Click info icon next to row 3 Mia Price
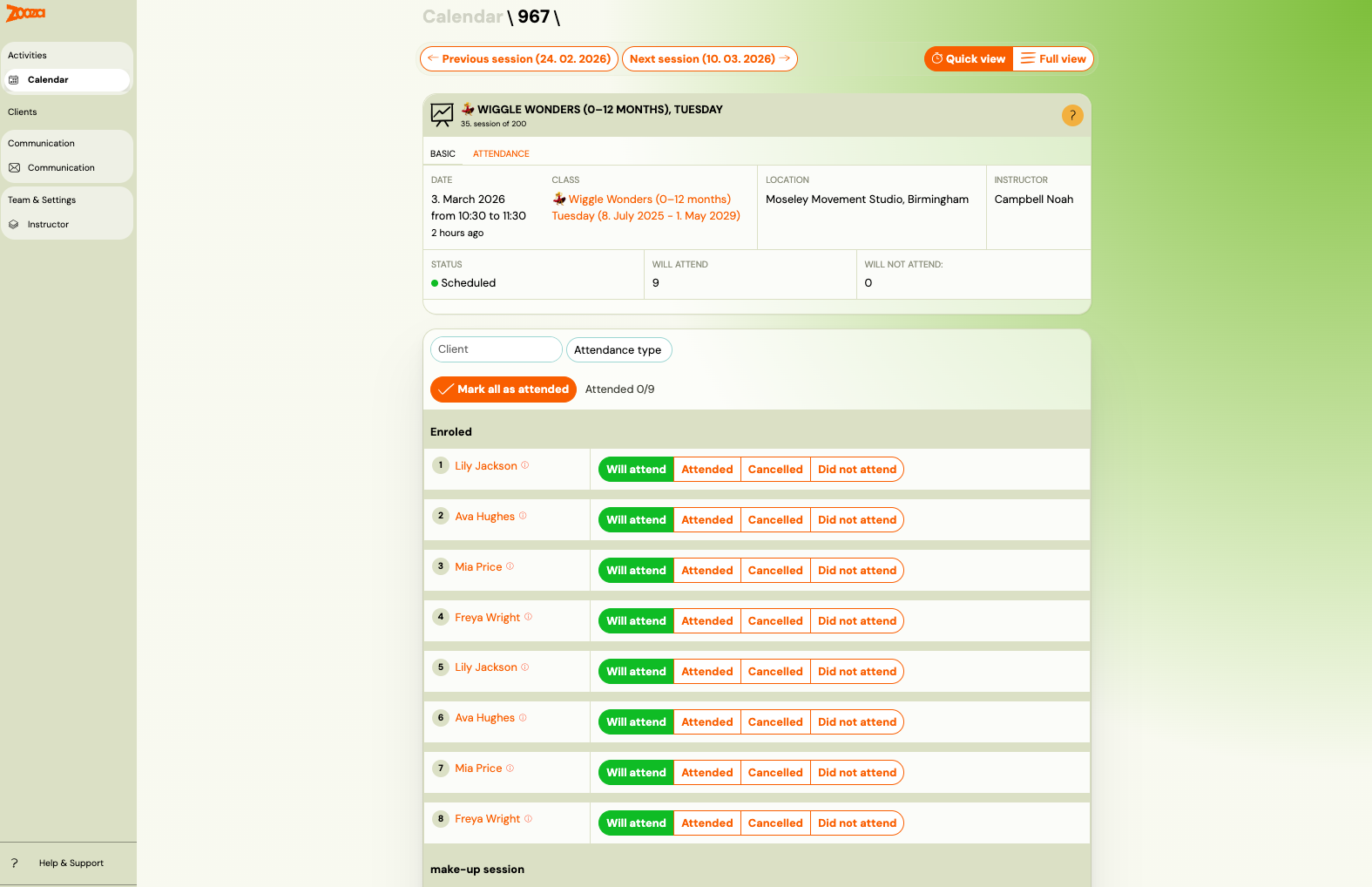 (510, 566)
